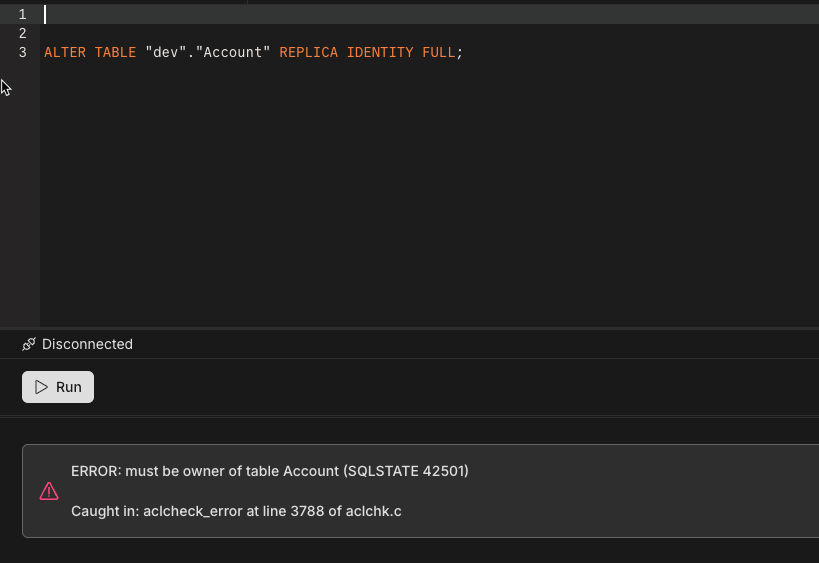Click the divider above the Disconnected bar
The image size is (819, 563).
click(x=409, y=328)
